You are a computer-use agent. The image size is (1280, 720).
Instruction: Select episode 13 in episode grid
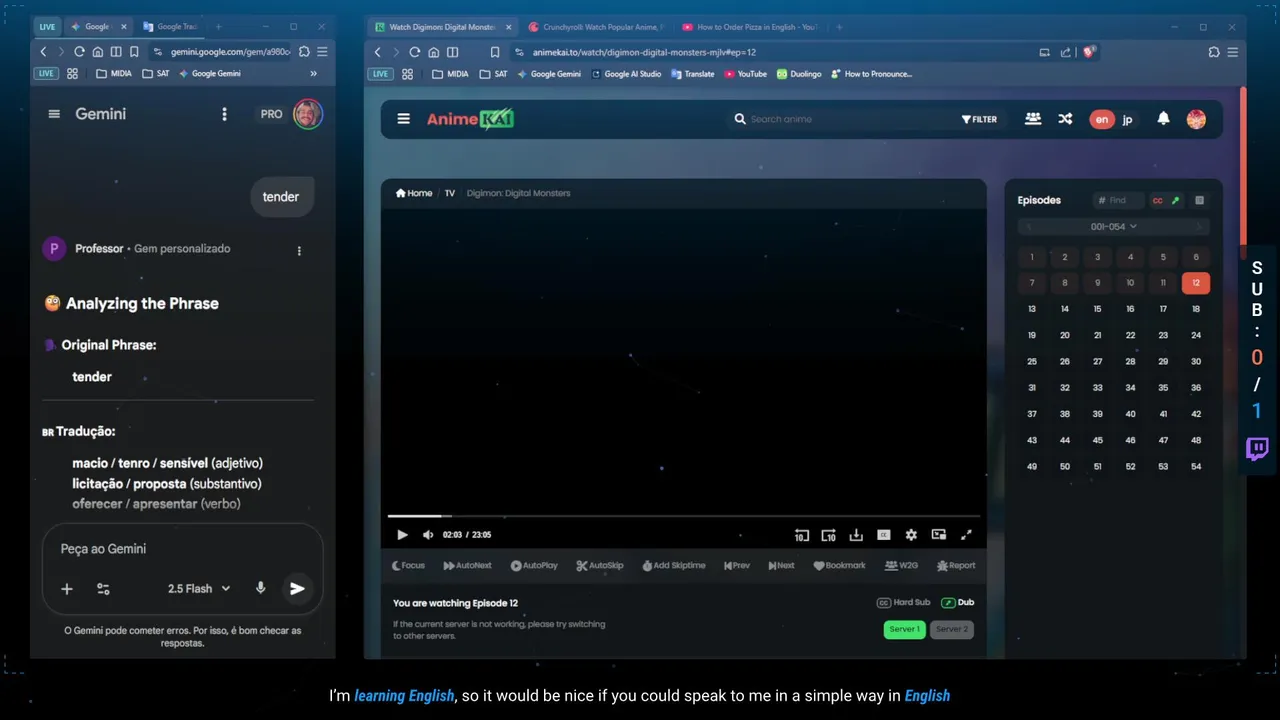[1032, 309]
